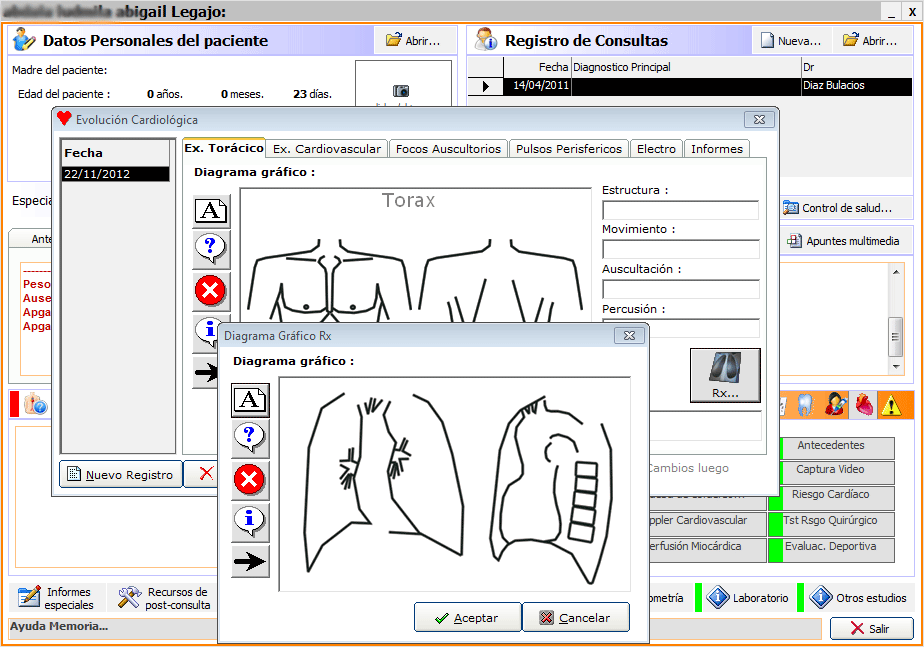Click the heart cardiology icon in specialty toolbar

tap(862, 404)
